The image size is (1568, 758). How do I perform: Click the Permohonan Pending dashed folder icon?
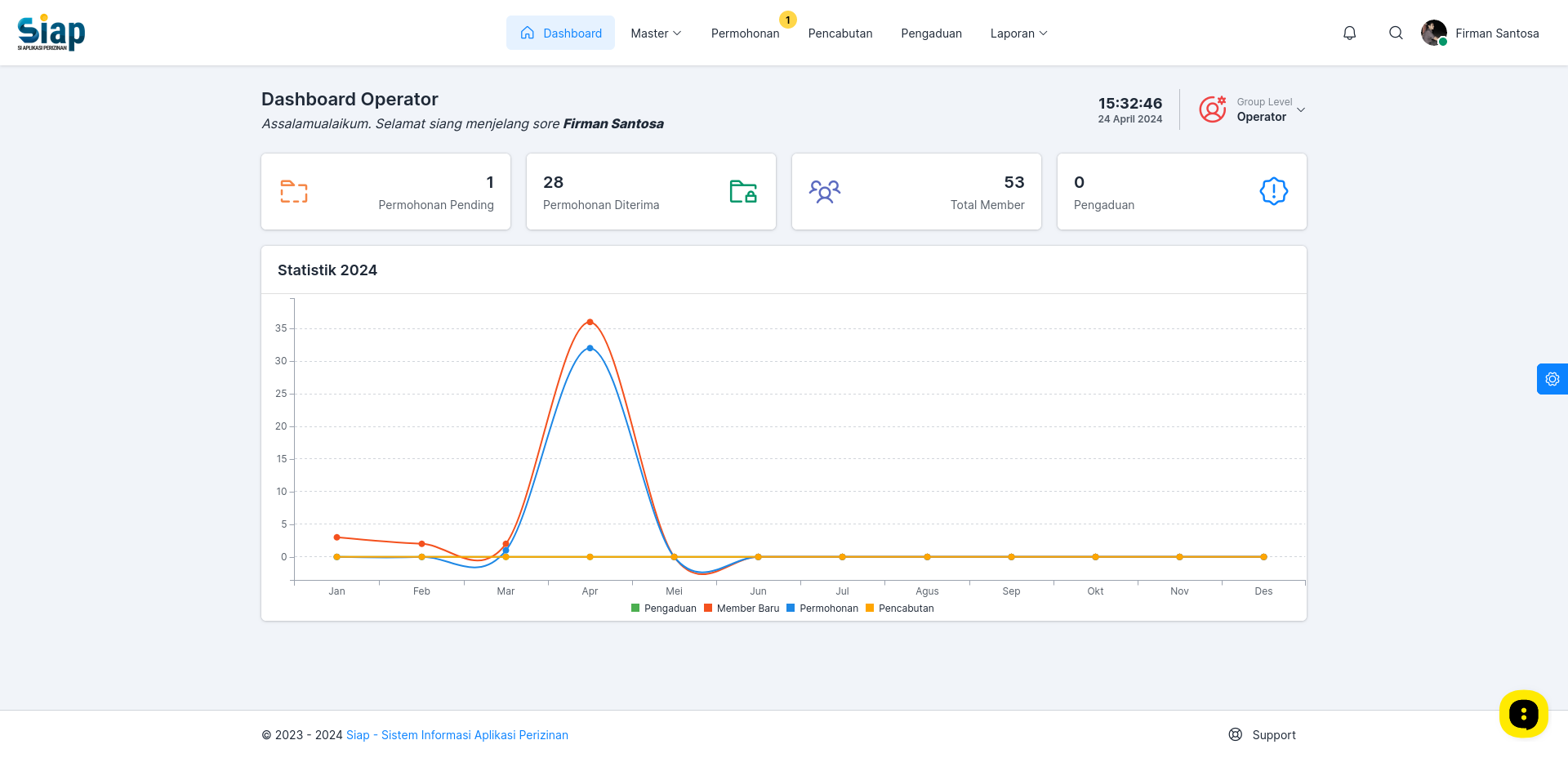tap(294, 191)
